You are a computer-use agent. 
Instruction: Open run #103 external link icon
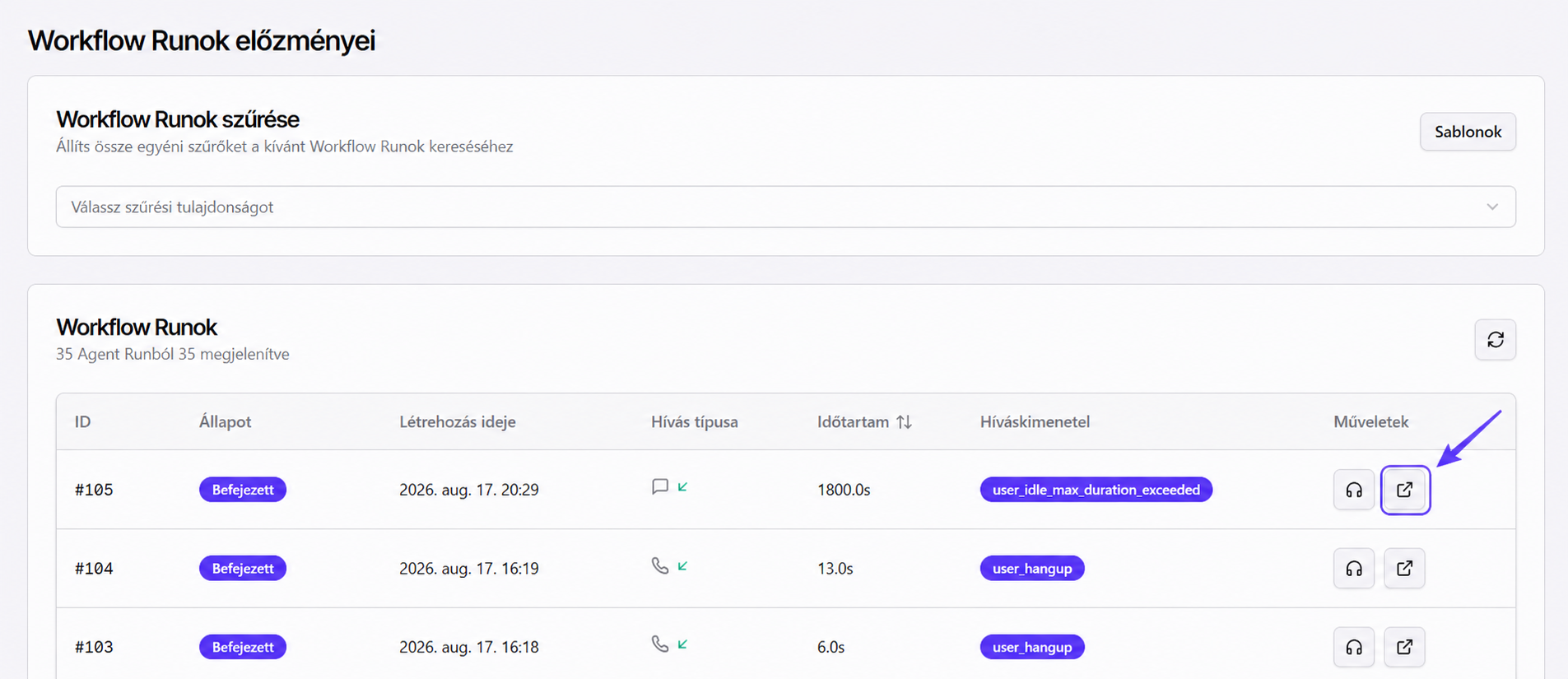(1405, 647)
